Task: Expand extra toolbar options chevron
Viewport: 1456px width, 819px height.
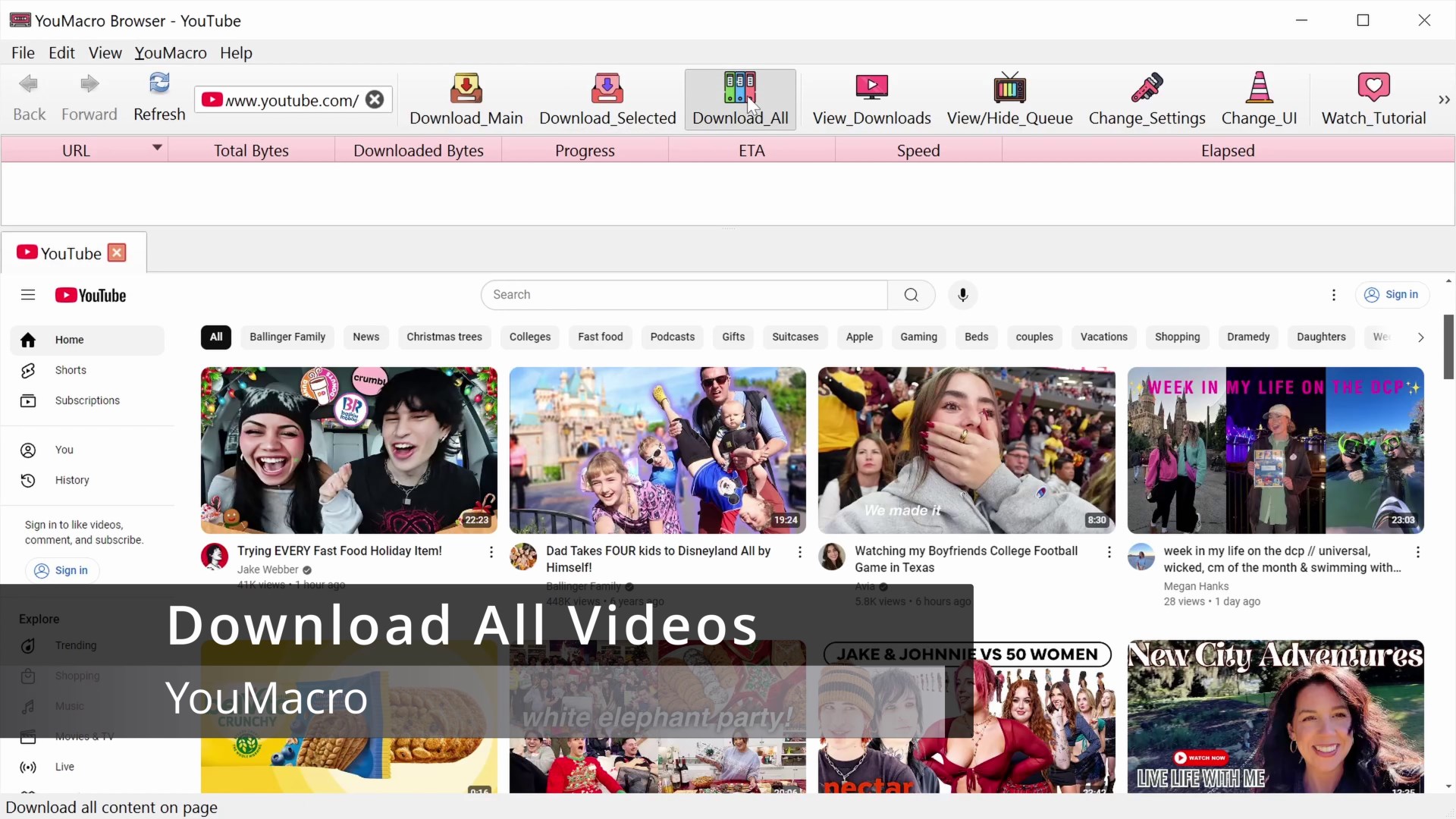Action: coord(1444,99)
